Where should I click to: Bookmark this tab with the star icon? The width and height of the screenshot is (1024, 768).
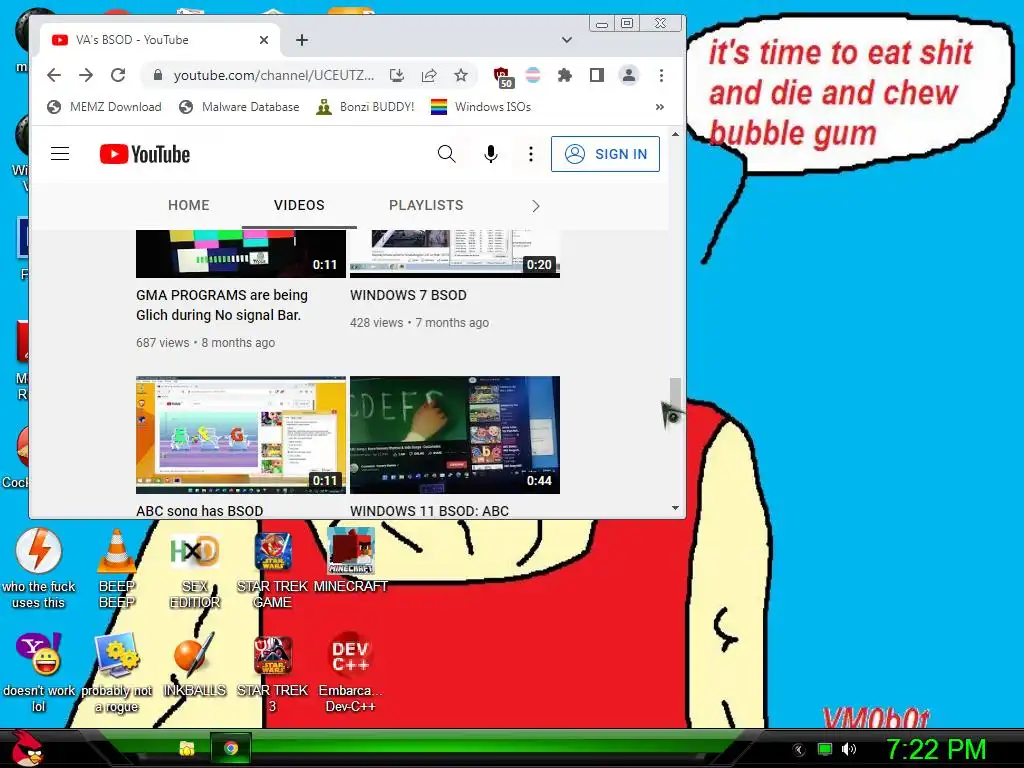click(x=461, y=75)
